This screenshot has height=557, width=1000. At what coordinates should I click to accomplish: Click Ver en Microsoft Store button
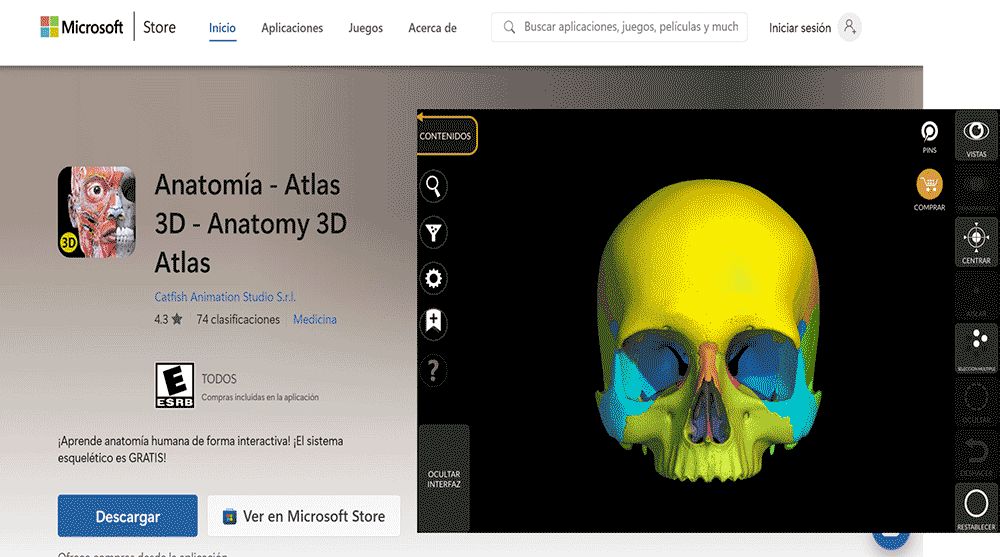(x=304, y=516)
